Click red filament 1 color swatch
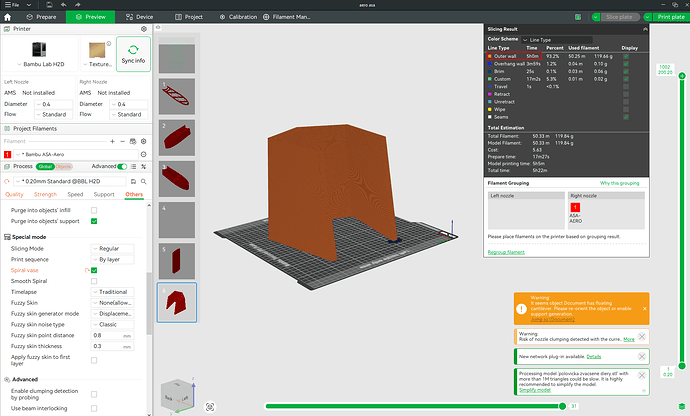 coord(7,155)
